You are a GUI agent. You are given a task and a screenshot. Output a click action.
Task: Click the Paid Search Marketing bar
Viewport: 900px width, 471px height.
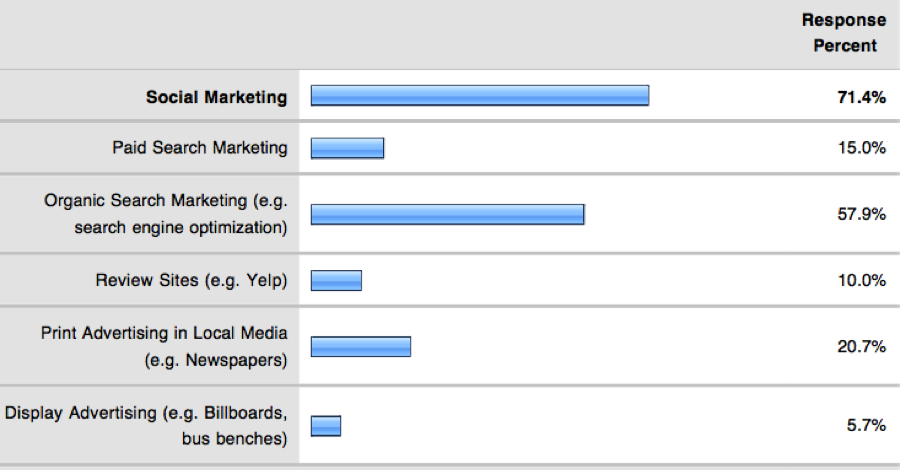pyautogui.click(x=347, y=148)
